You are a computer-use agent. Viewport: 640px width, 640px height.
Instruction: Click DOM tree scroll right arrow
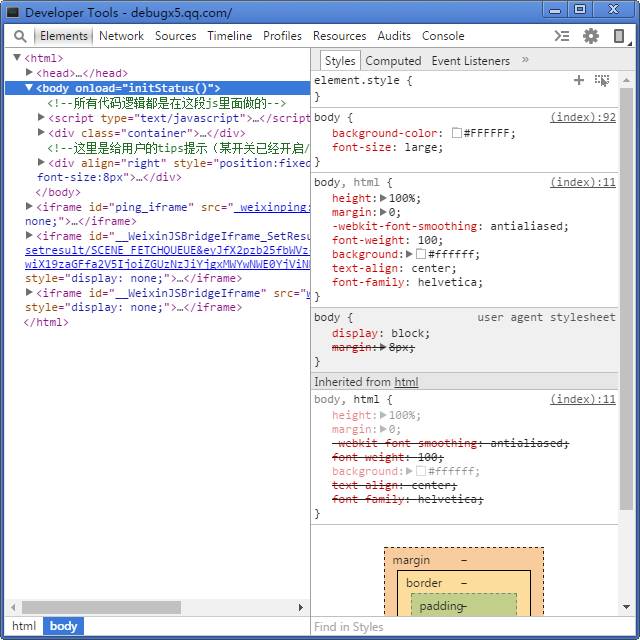pyautogui.click(x=301, y=607)
